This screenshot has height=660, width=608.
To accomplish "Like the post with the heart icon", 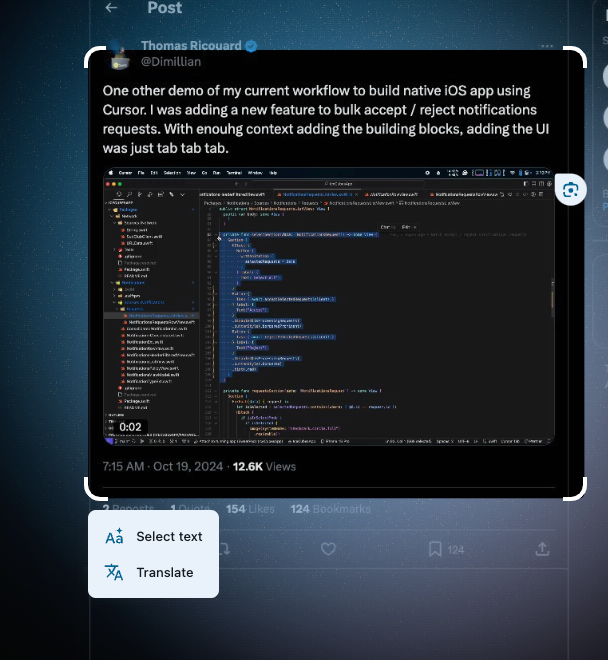I will pyautogui.click(x=328, y=549).
